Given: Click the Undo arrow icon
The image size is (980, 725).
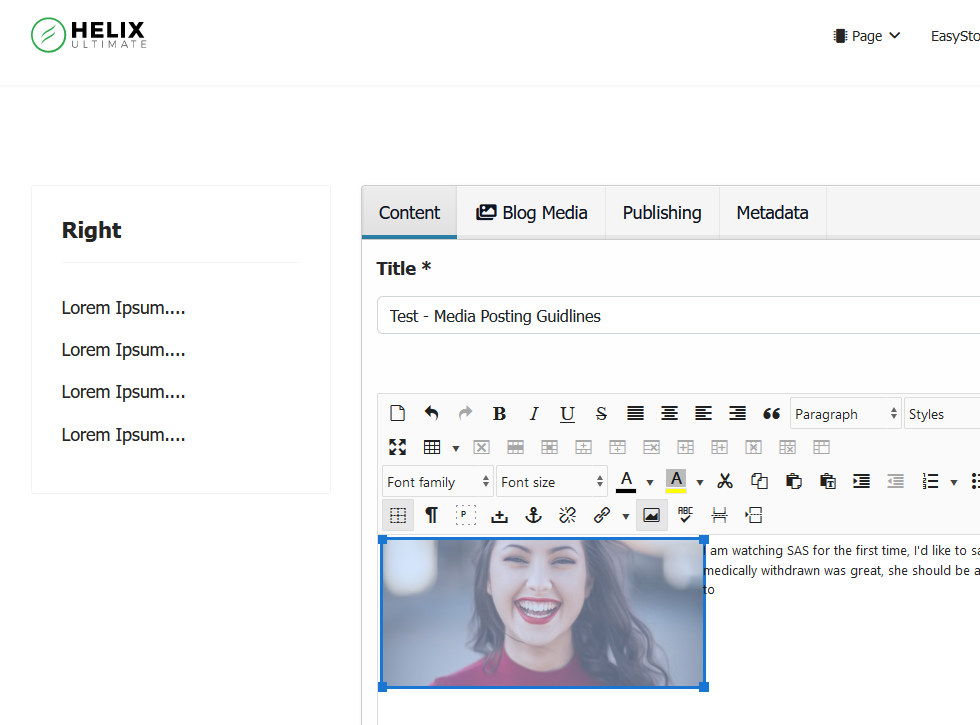Looking at the screenshot, I should pyautogui.click(x=431, y=413).
